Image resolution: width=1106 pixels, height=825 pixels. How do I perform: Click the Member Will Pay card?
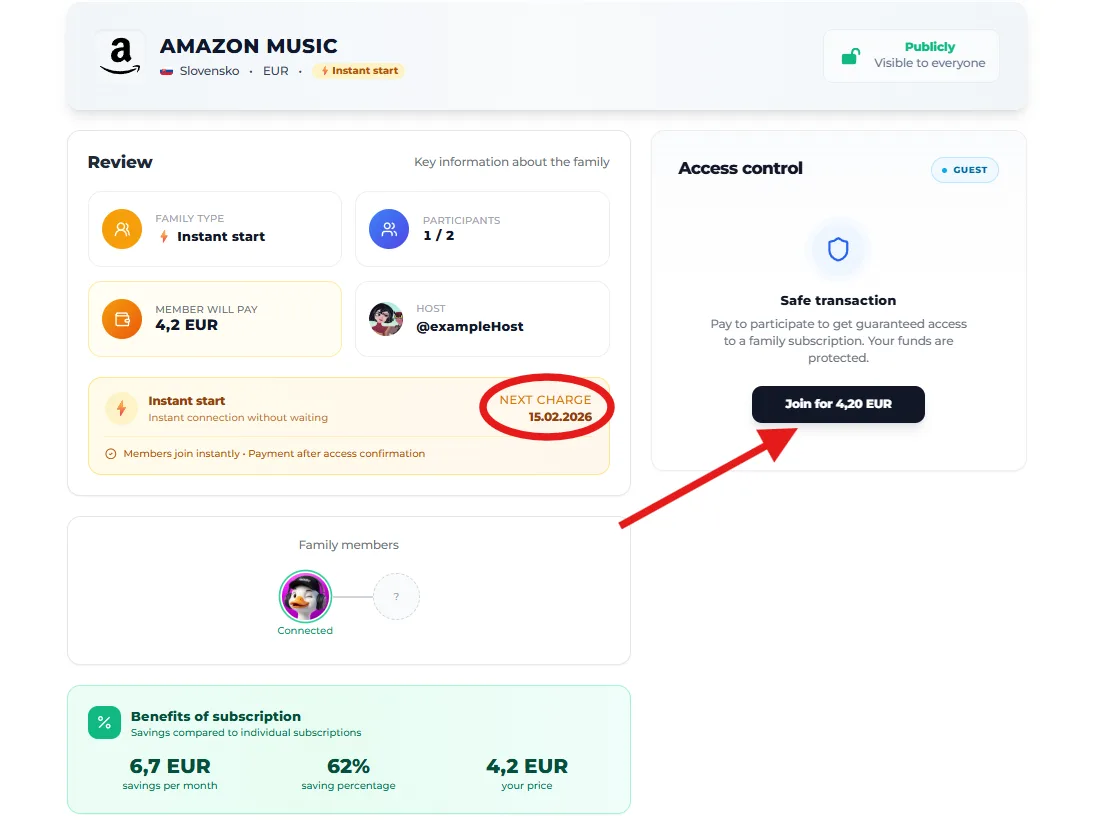coord(215,319)
